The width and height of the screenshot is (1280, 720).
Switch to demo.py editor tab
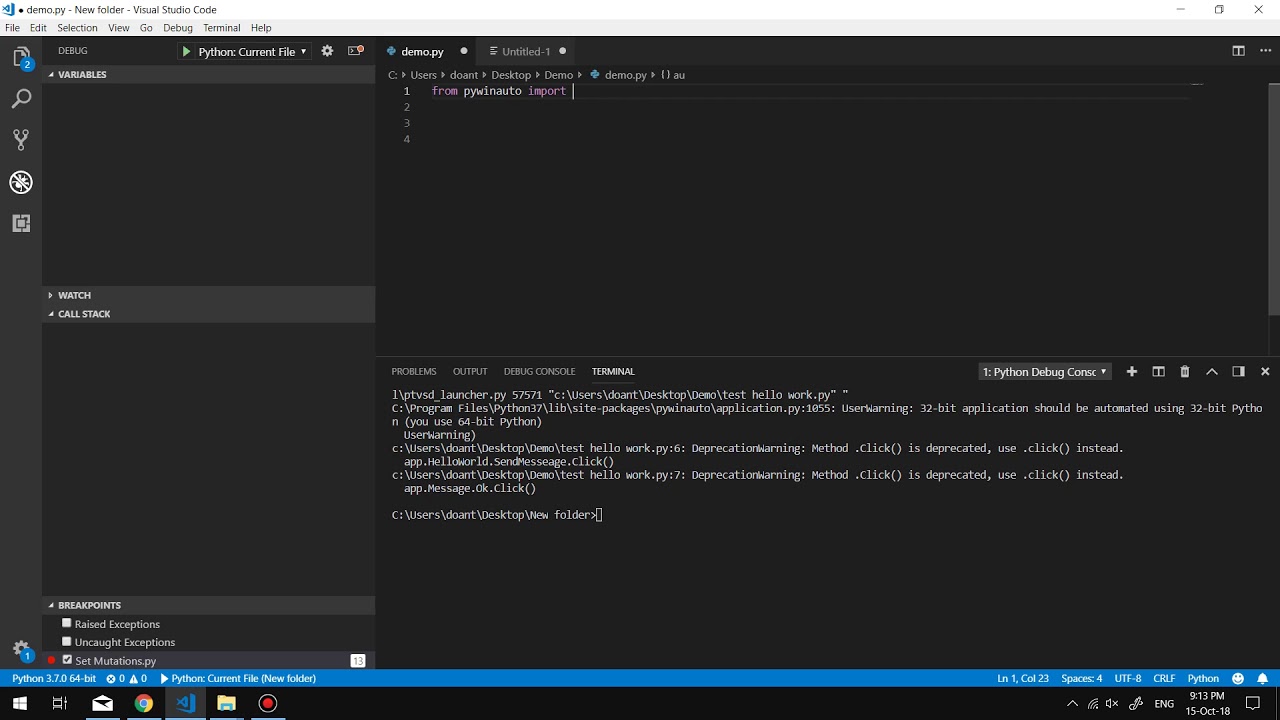pos(427,51)
